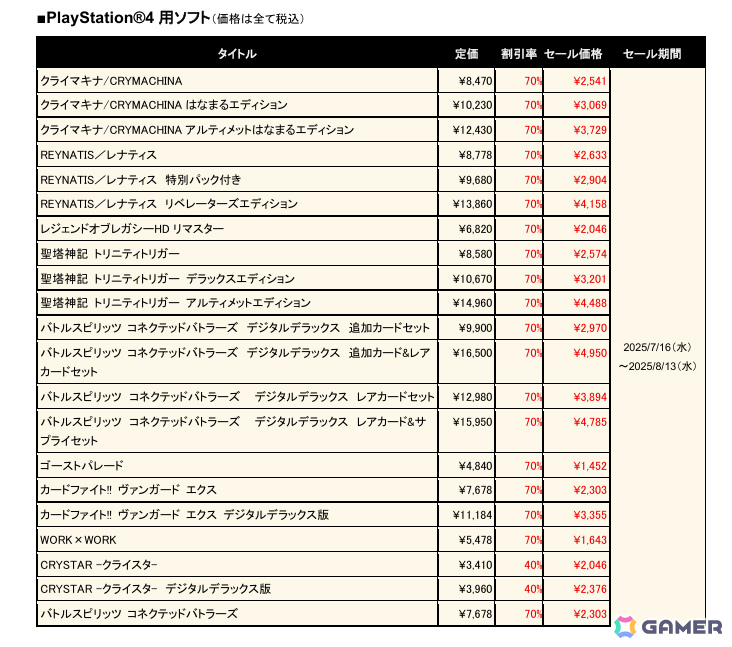Click 40% discount in CRYSTAR -クライスター- ¥3,410 row
Viewport: 732px width, 647px height.
coord(533,565)
